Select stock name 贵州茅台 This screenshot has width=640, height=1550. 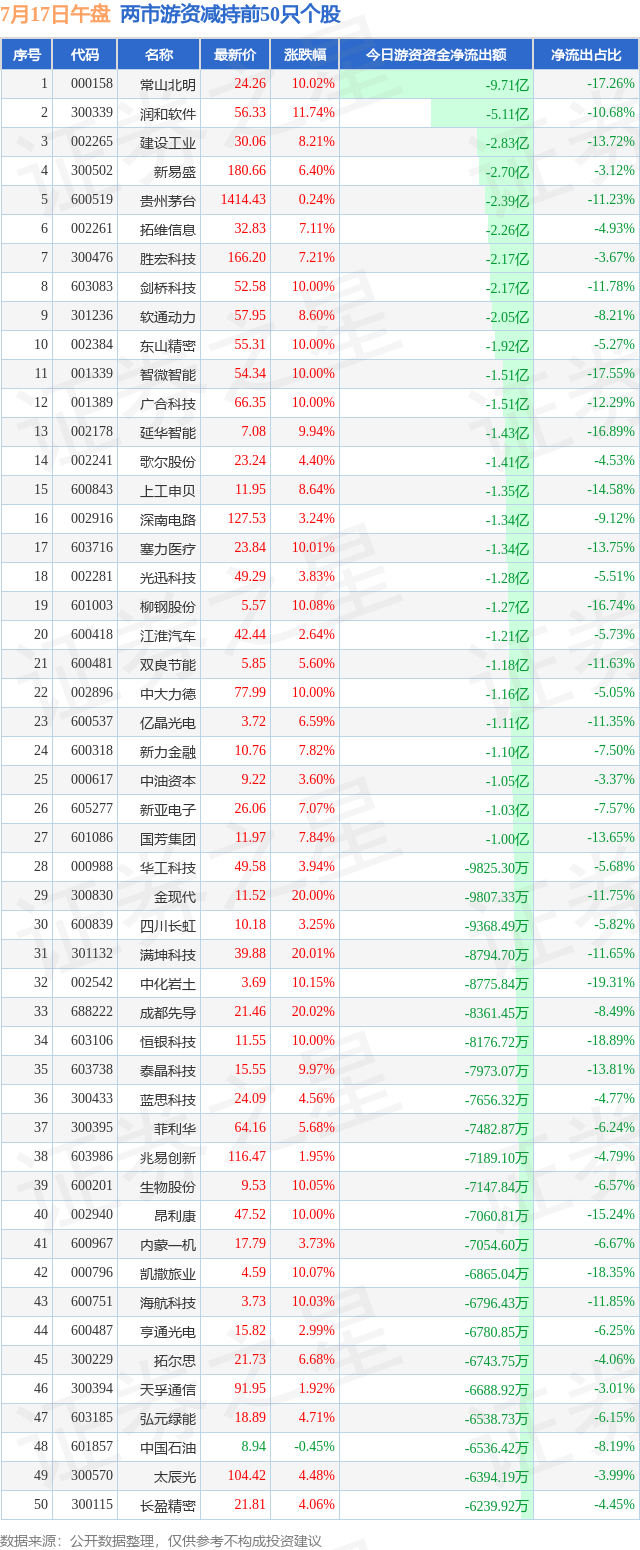coord(168,200)
